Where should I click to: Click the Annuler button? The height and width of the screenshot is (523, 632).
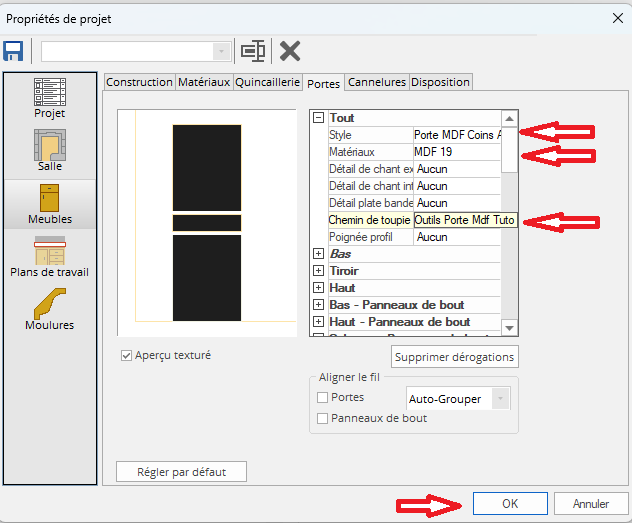pos(591,503)
